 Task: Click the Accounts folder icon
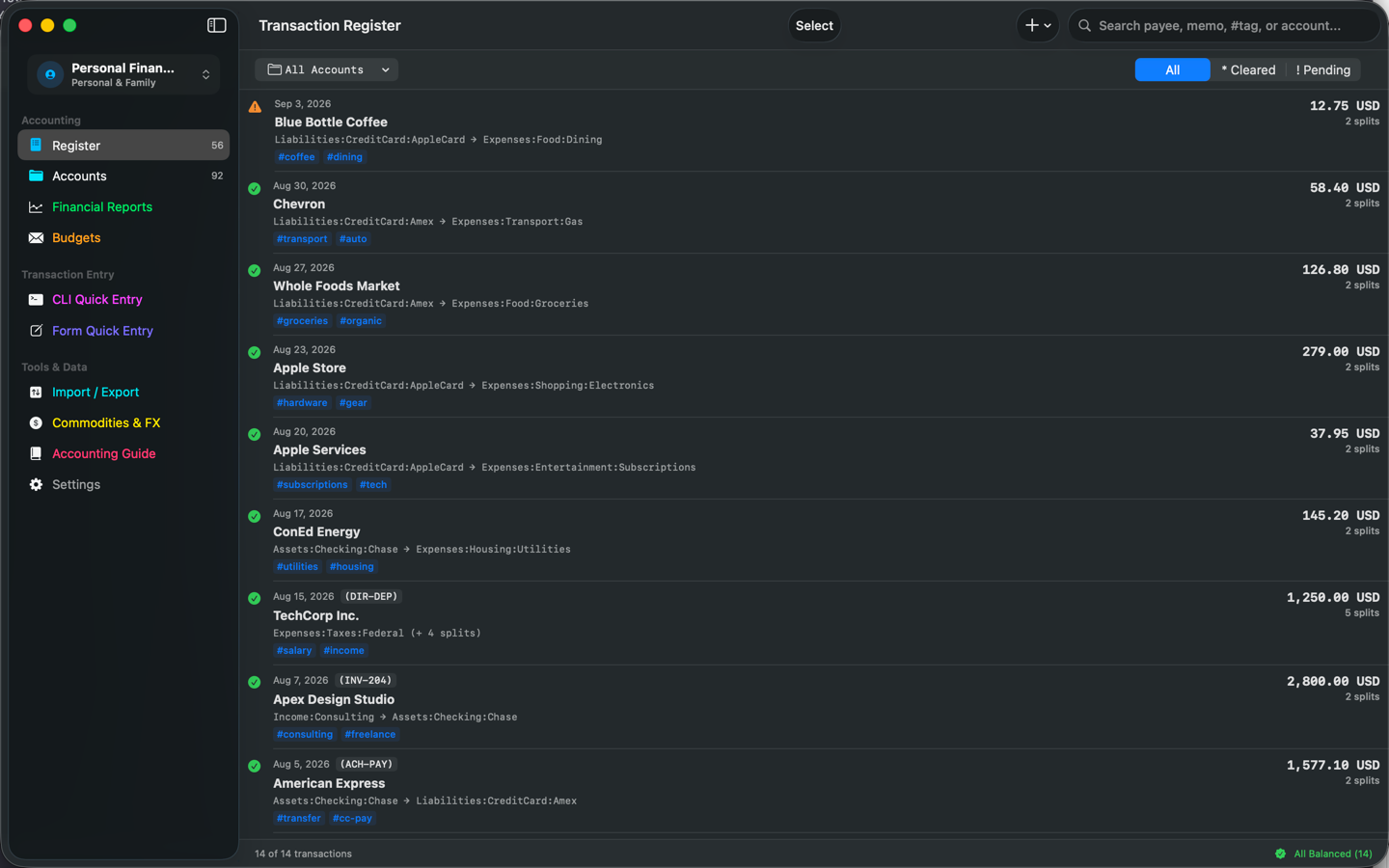coord(36,176)
